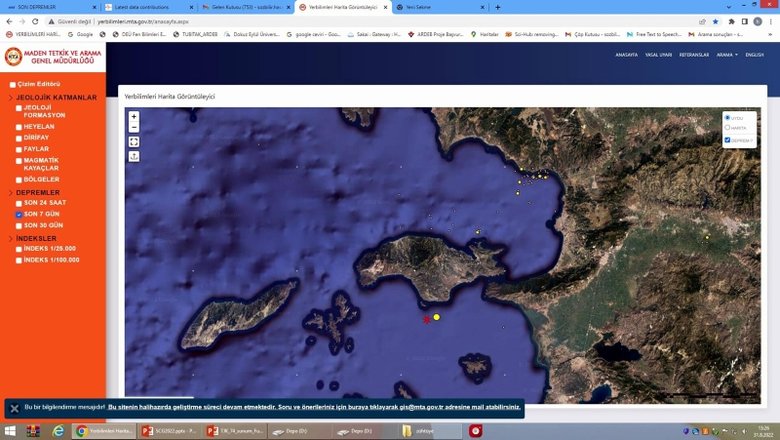The image size is (780, 440).
Task: Click the large yellow earthquake dot
Action: [x=436, y=317]
